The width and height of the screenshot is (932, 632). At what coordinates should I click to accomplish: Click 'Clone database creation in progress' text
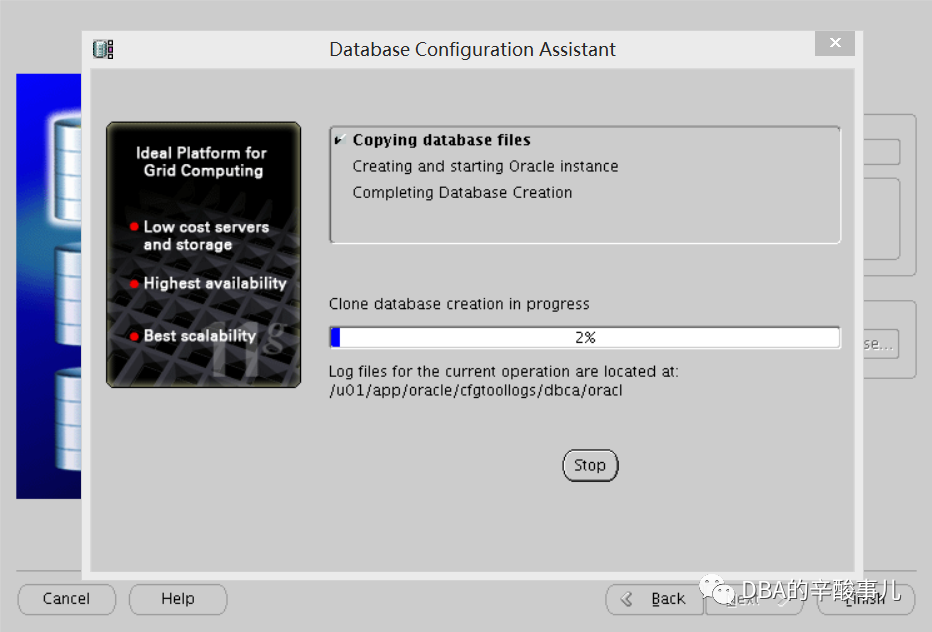tap(459, 304)
